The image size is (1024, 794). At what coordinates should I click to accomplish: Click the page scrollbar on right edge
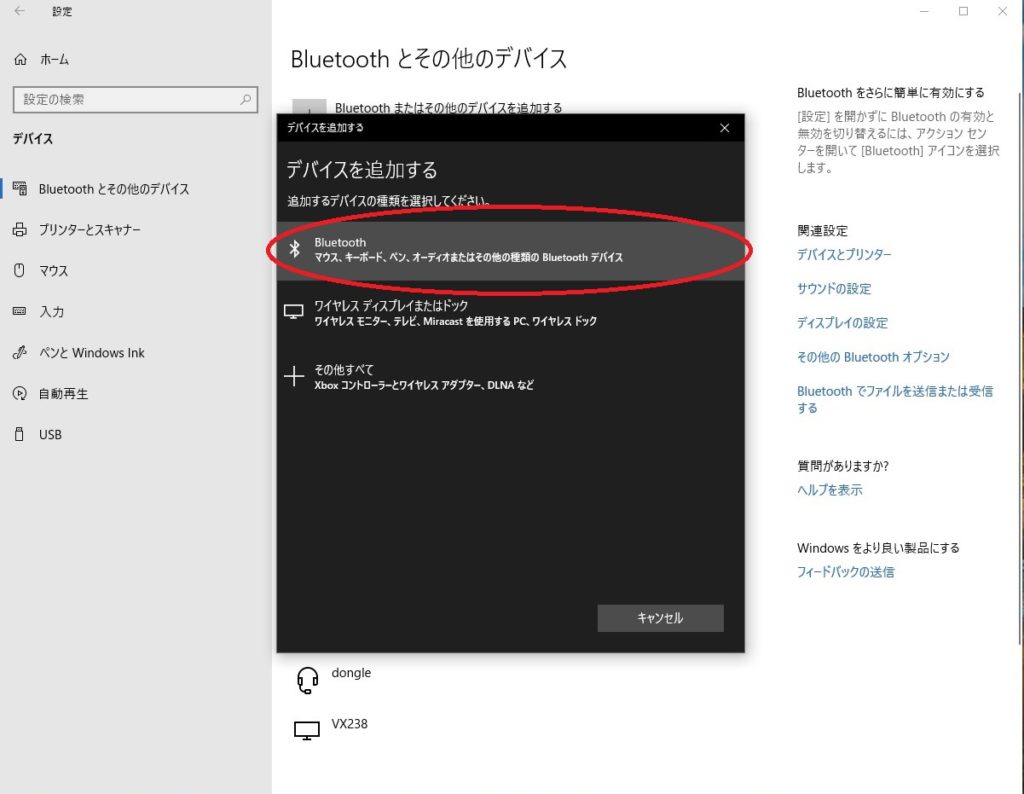(1020, 366)
